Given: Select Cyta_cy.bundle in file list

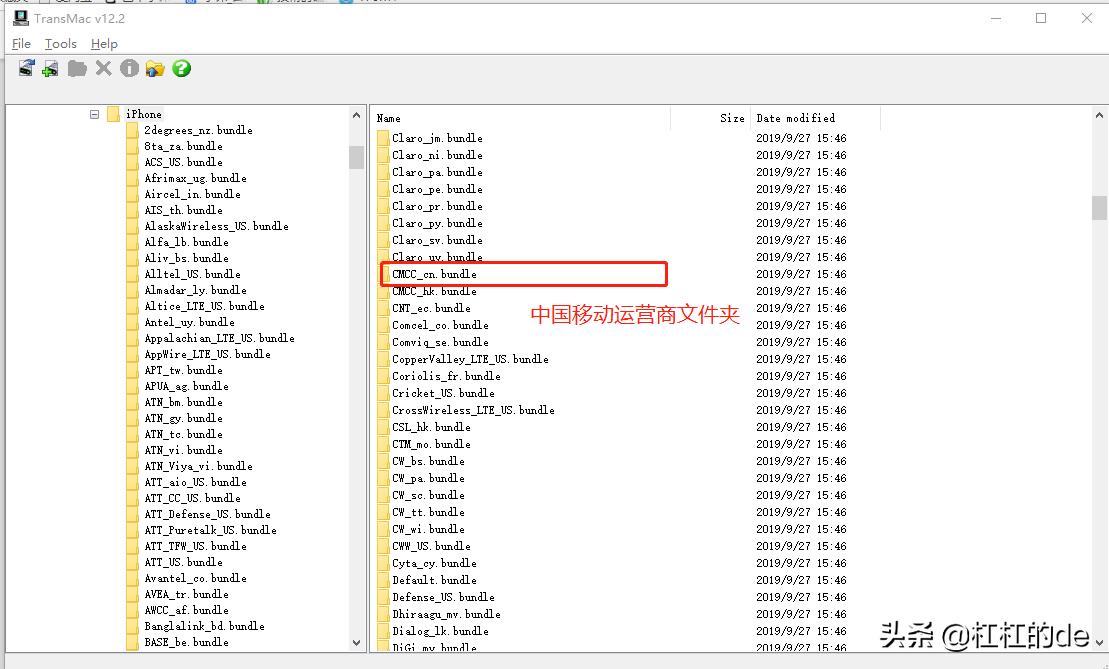Looking at the screenshot, I should pyautogui.click(x=434, y=563).
